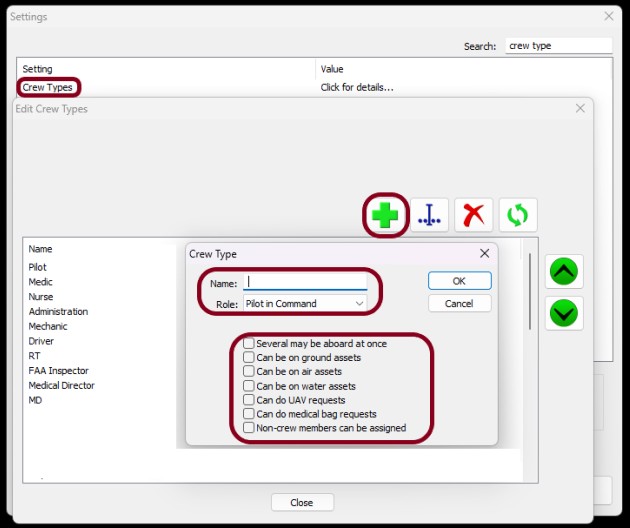The width and height of the screenshot is (630, 528).
Task: Enable Several may be aboard at once
Action: [x=249, y=343]
